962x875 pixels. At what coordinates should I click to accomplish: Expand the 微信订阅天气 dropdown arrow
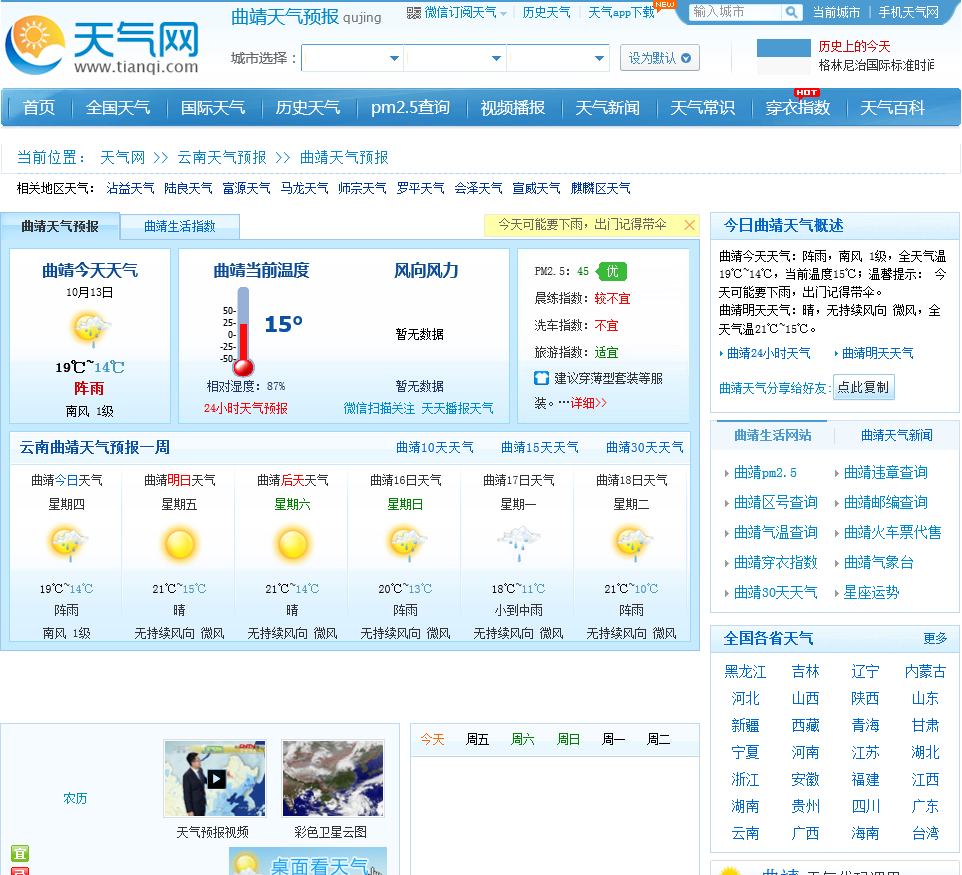click(503, 13)
